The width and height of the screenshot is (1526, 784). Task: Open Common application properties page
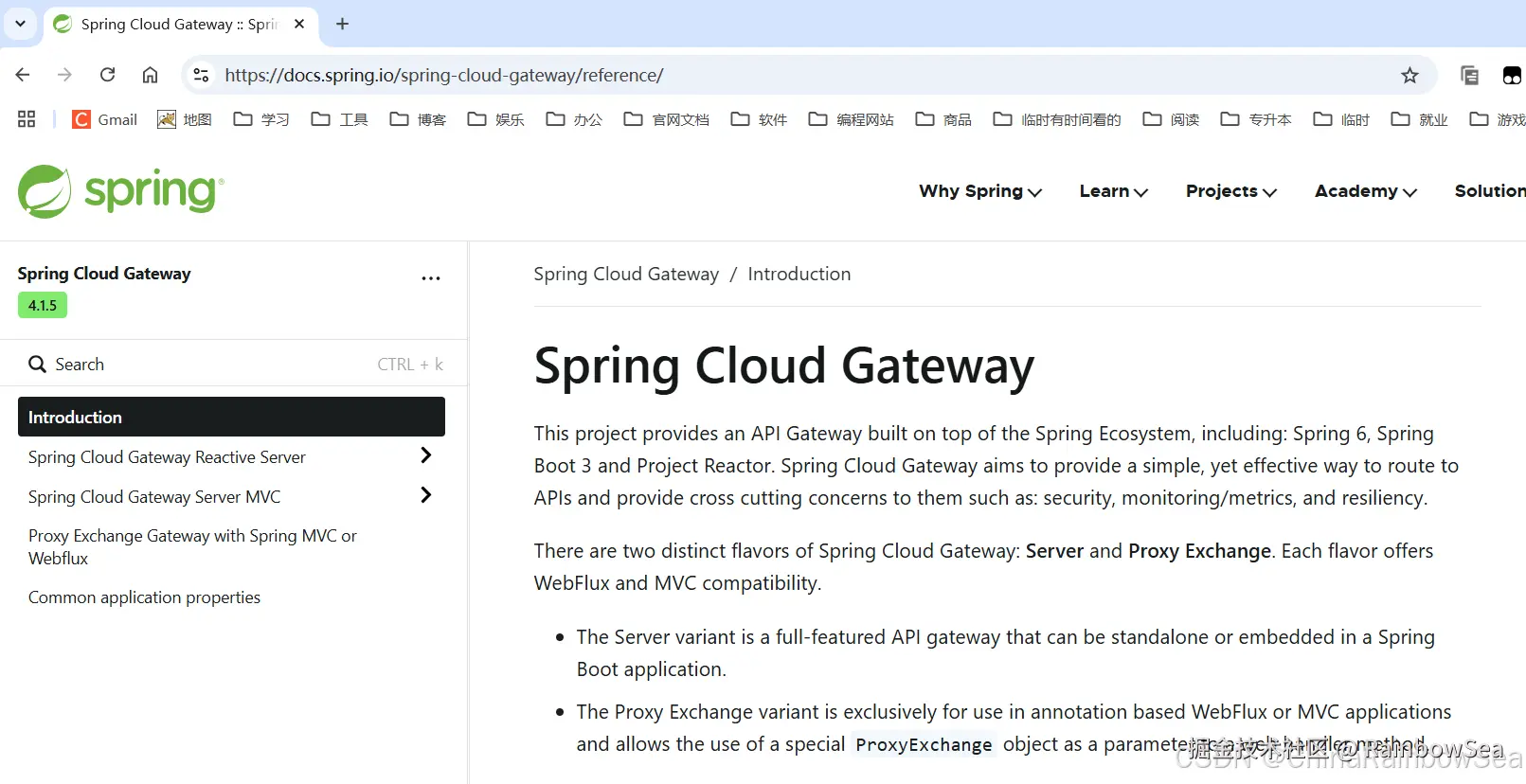[x=144, y=597]
